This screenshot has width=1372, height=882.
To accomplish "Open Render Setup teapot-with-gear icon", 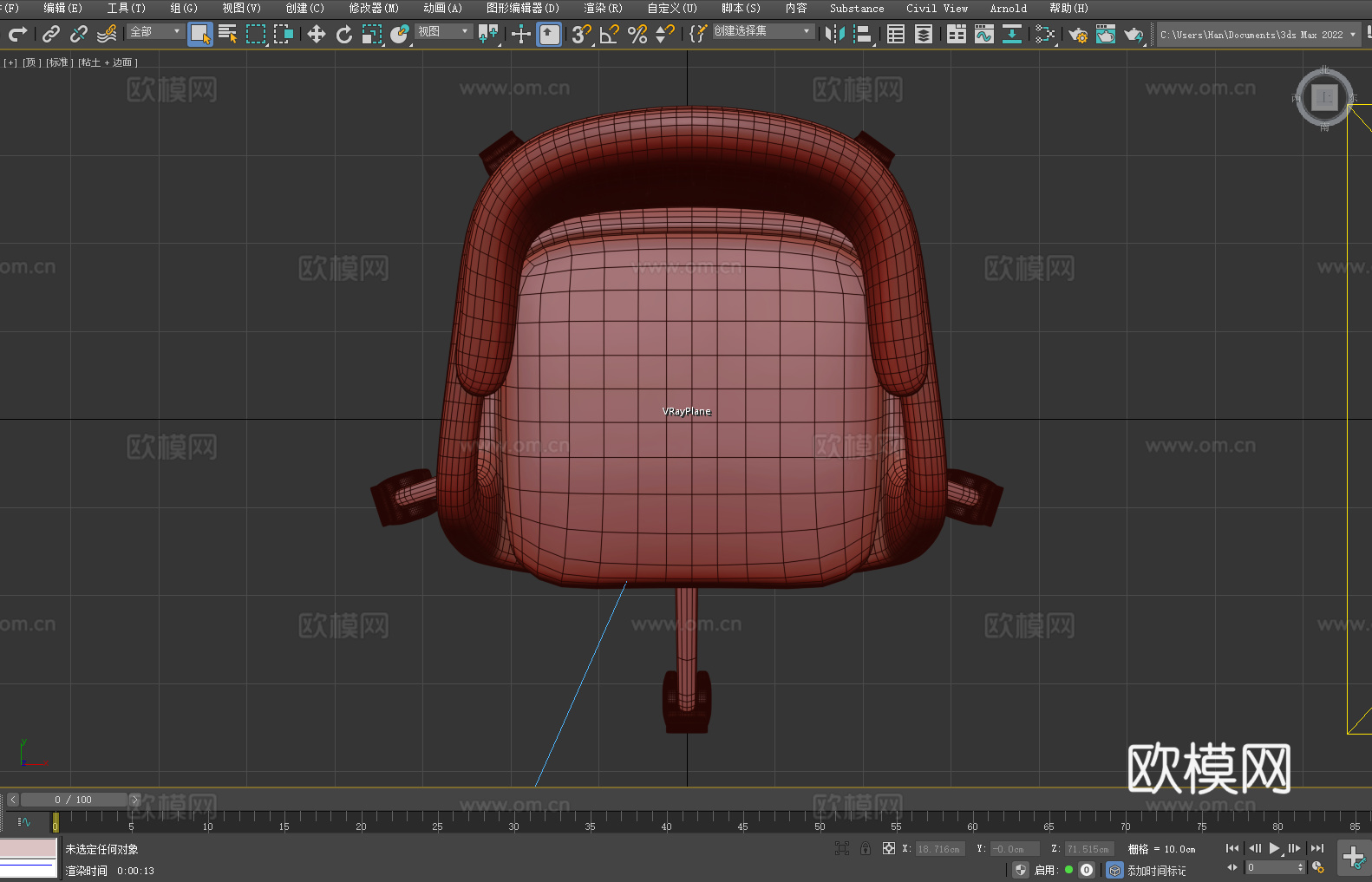I will [1078, 34].
